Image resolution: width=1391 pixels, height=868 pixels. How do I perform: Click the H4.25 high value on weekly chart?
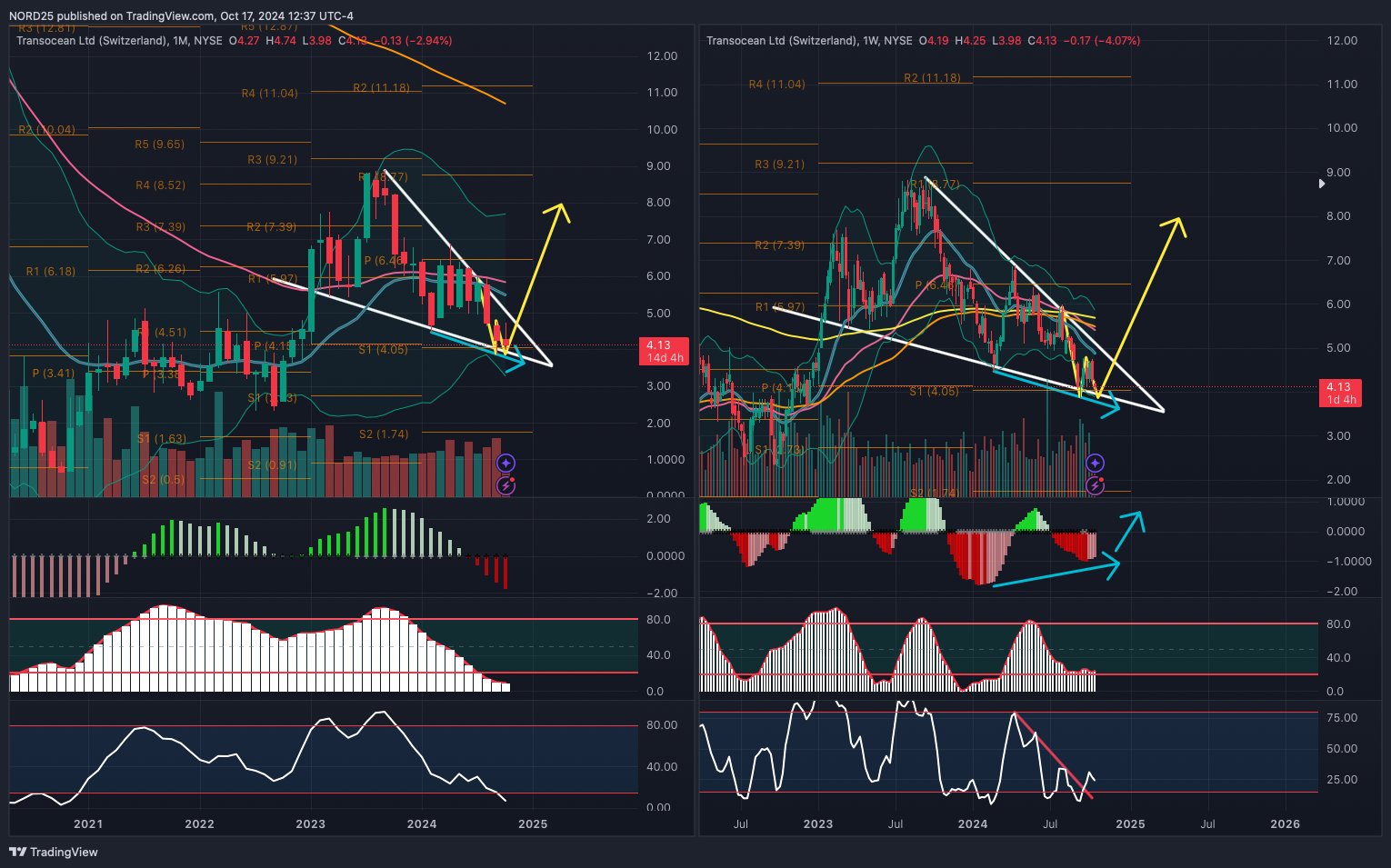970,41
